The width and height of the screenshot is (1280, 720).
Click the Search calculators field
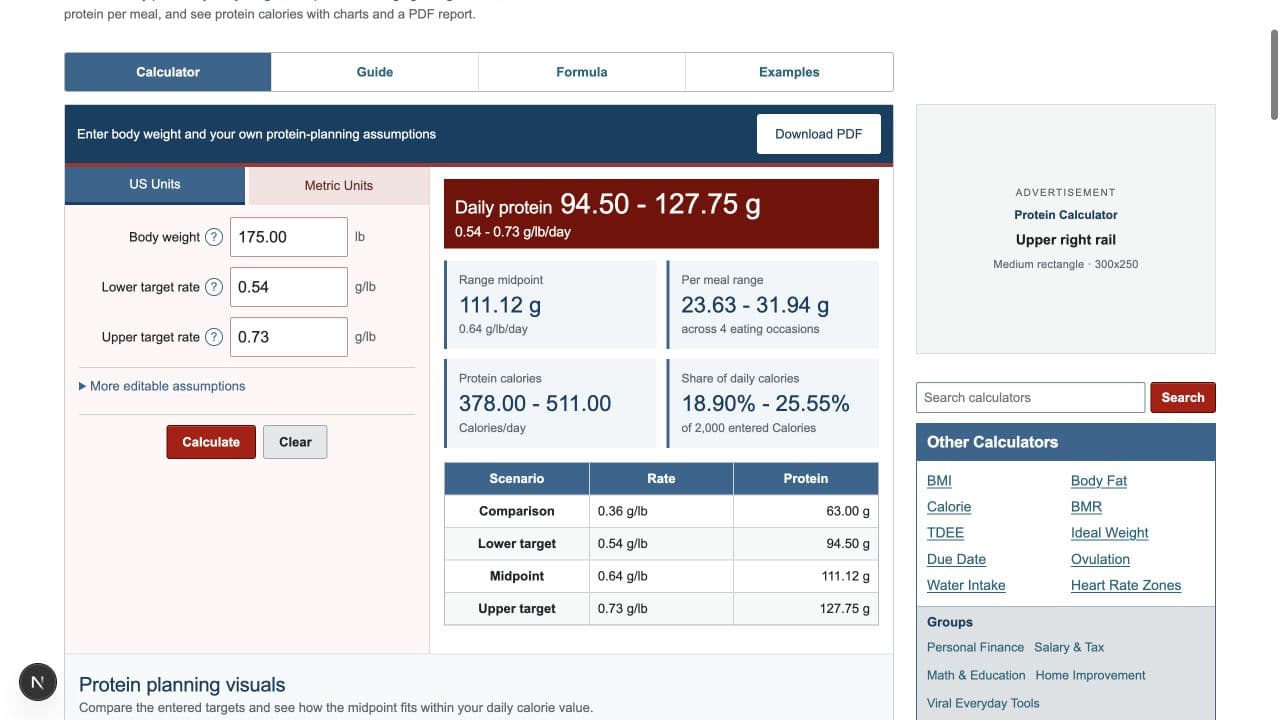pos(1030,397)
